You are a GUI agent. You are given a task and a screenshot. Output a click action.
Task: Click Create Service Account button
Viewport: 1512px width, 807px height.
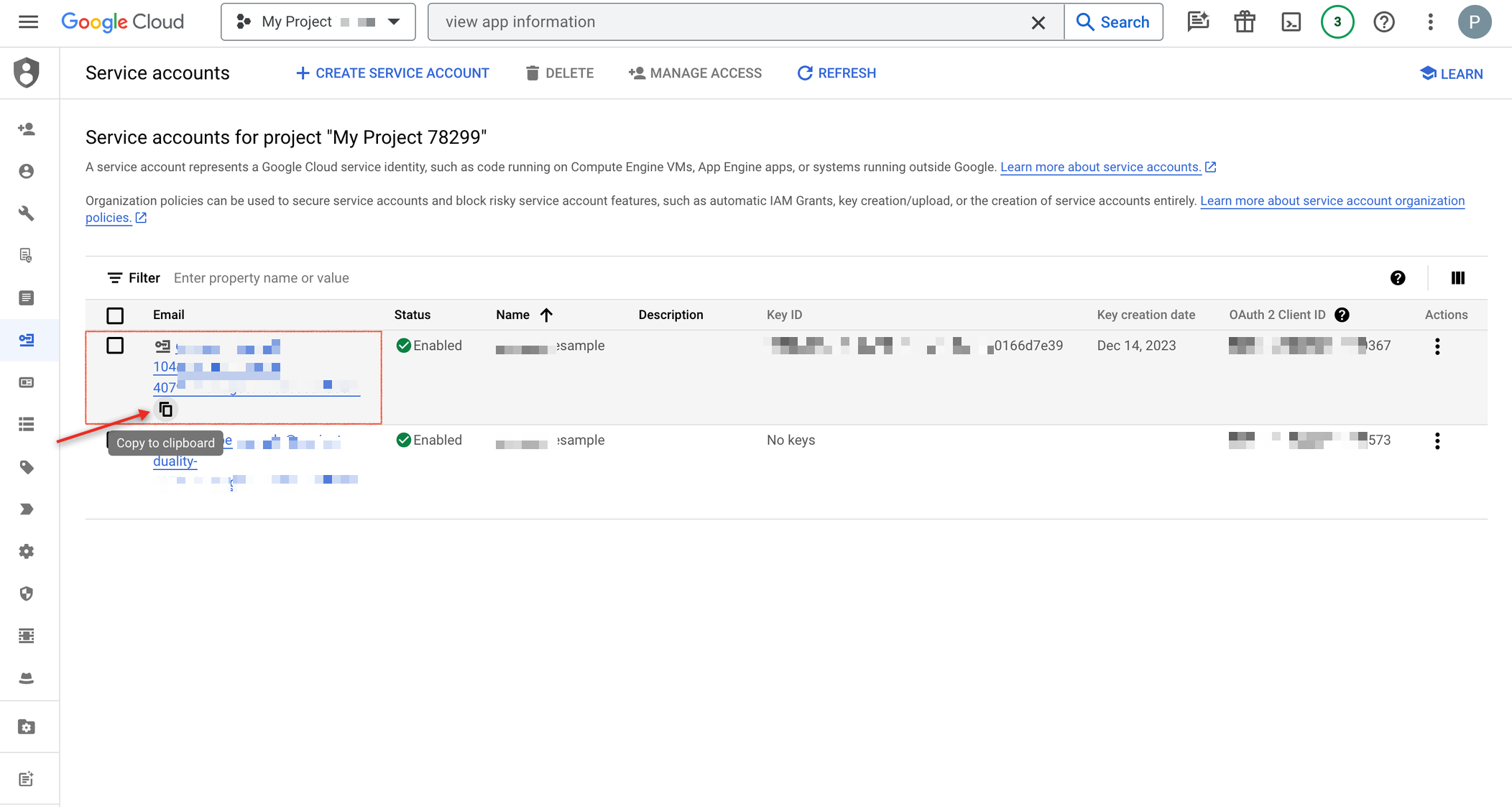[392, 73]
